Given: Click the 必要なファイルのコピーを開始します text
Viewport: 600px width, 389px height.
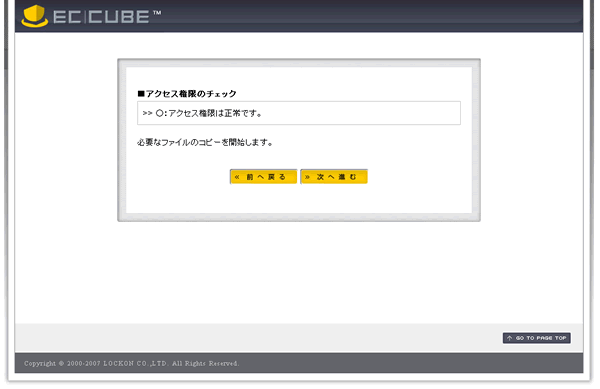Looking at the screenshot, I should pyautogui.click(x=205, y=143).
